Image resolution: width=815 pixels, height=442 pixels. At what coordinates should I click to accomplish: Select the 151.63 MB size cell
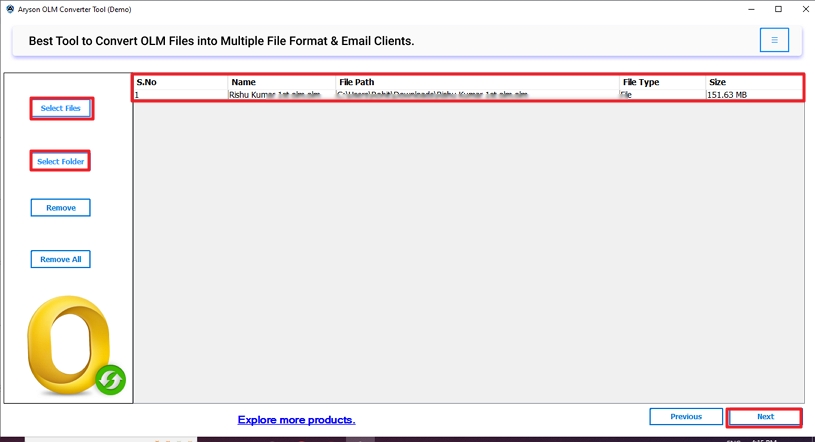754,95
